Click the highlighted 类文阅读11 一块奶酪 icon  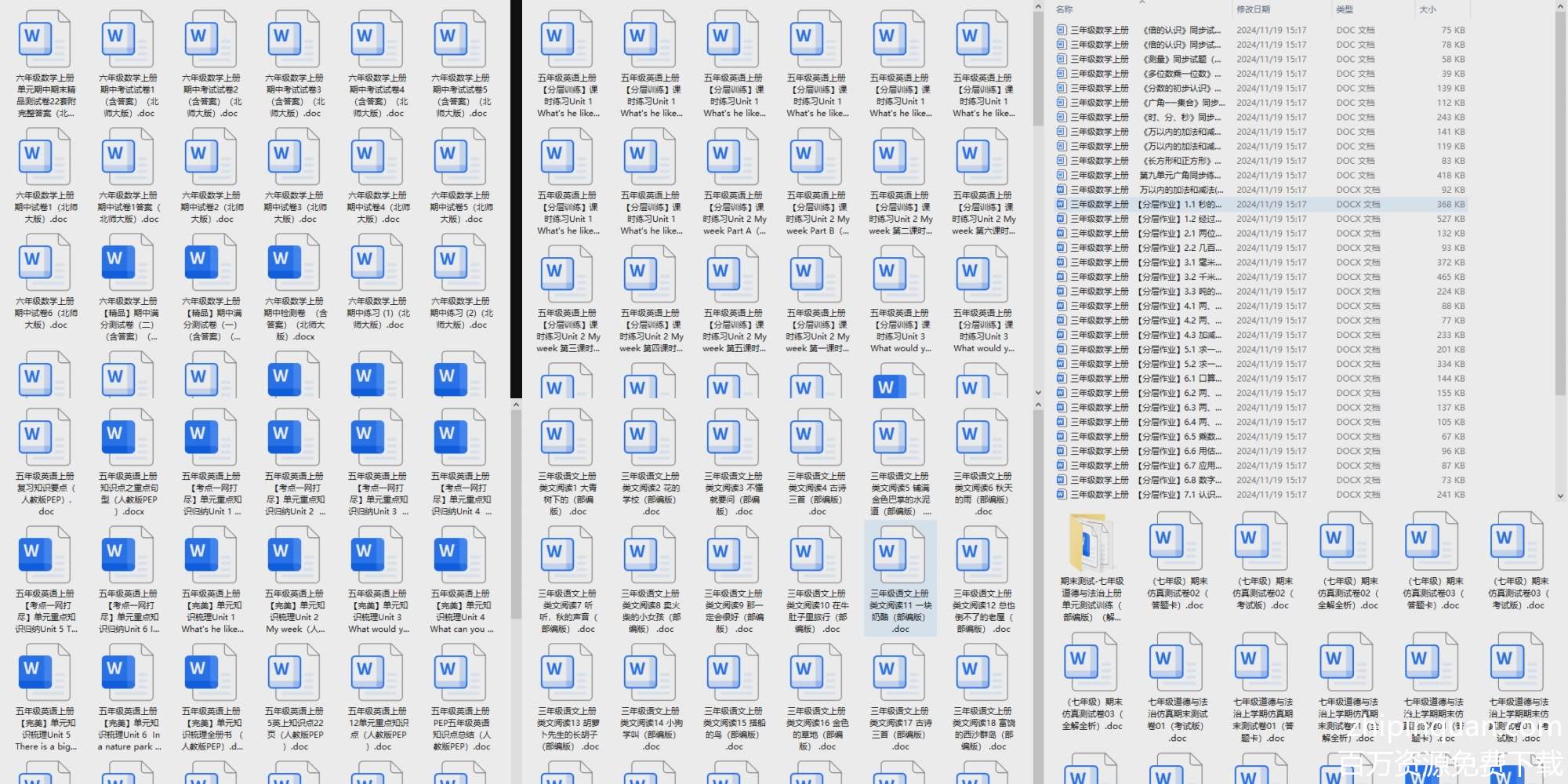(x=898, y=555)
